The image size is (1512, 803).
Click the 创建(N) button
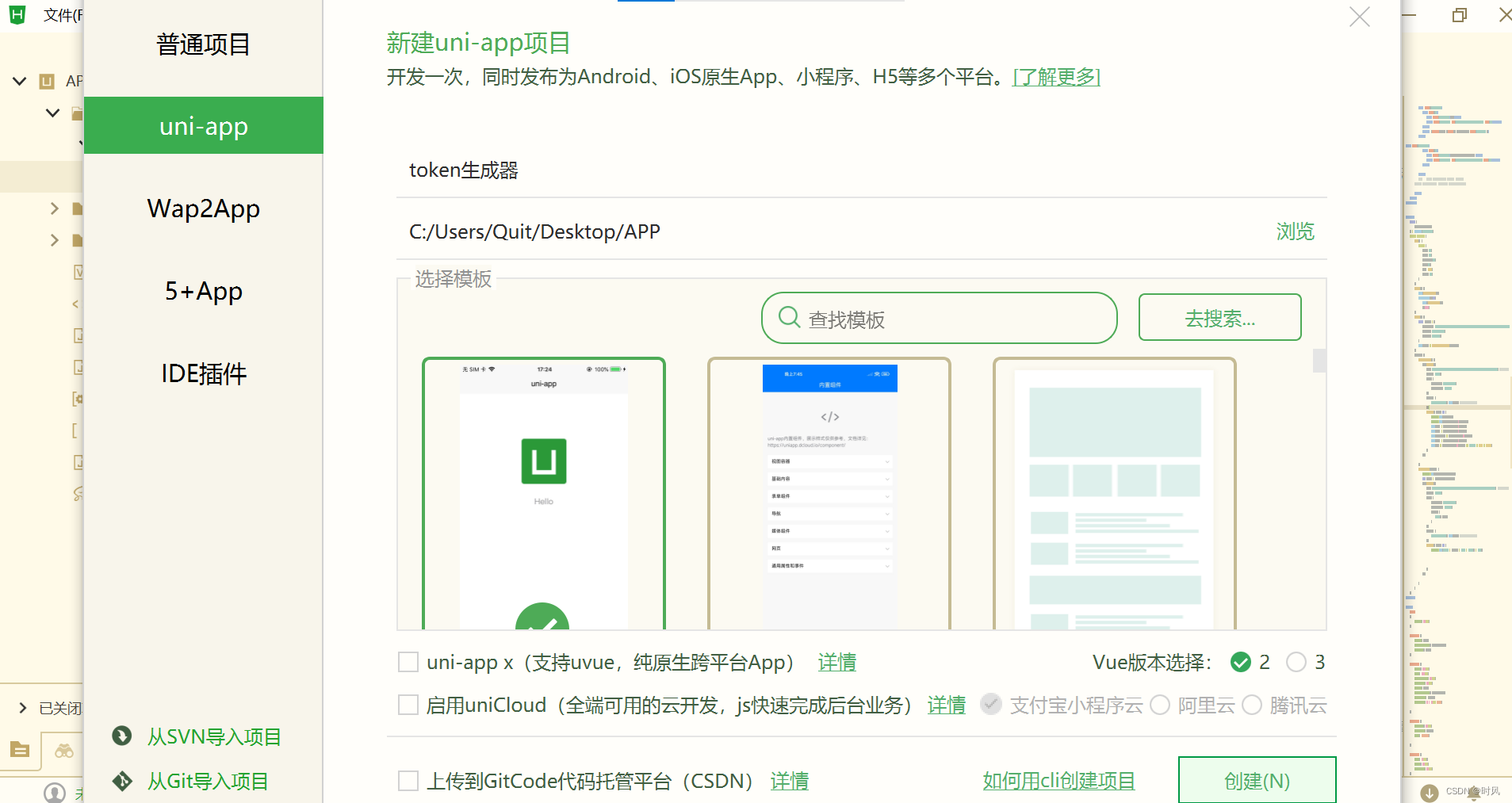pos(1257,781)
